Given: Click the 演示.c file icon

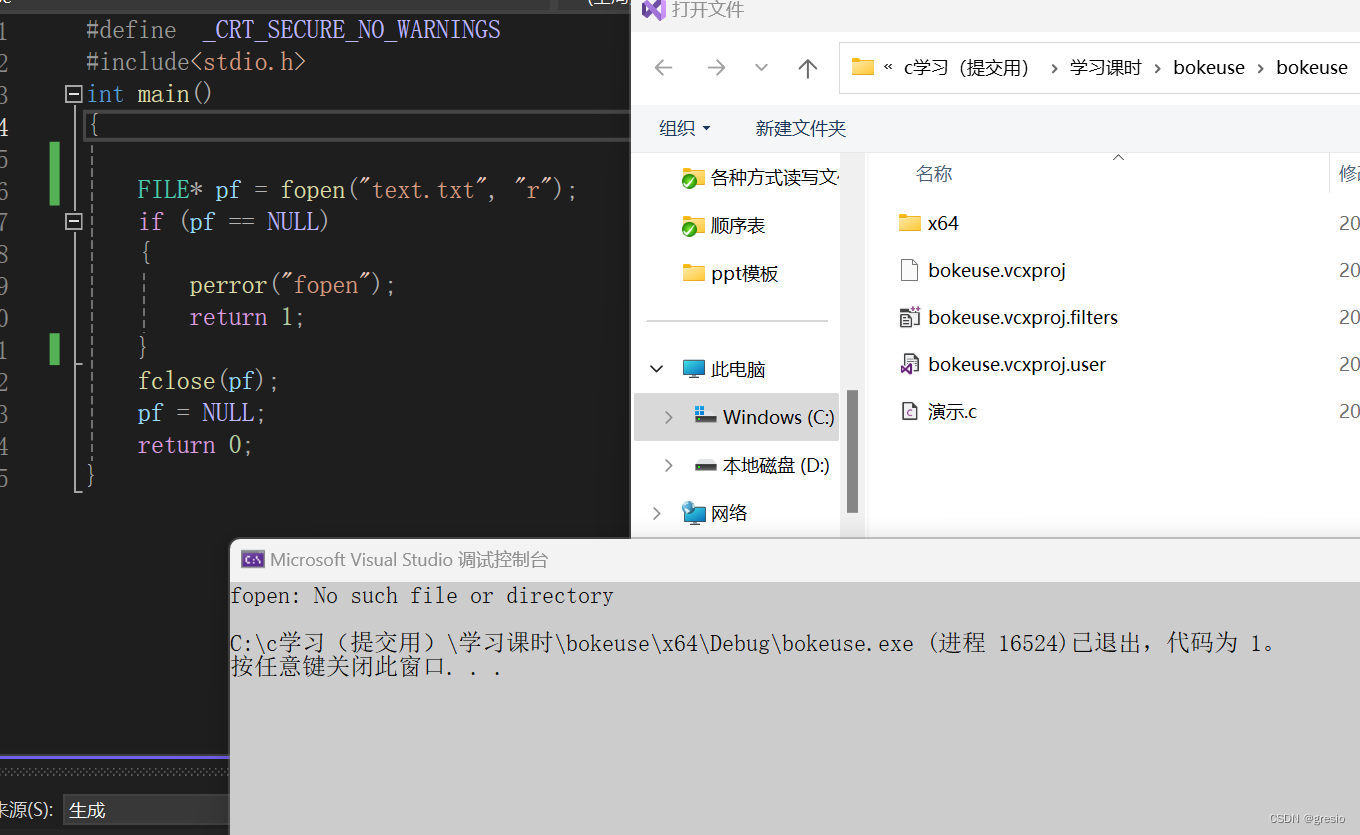Looking at the screenshot, I should coord(909,411).
